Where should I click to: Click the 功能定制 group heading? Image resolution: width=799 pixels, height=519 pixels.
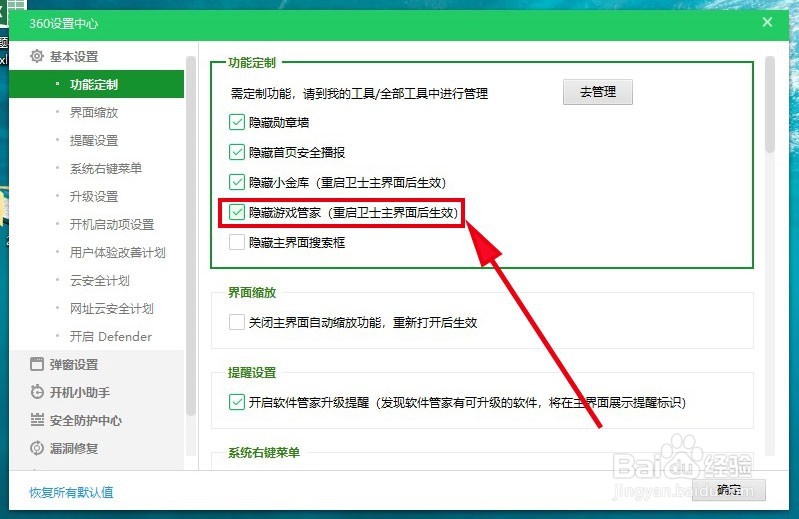252,63
